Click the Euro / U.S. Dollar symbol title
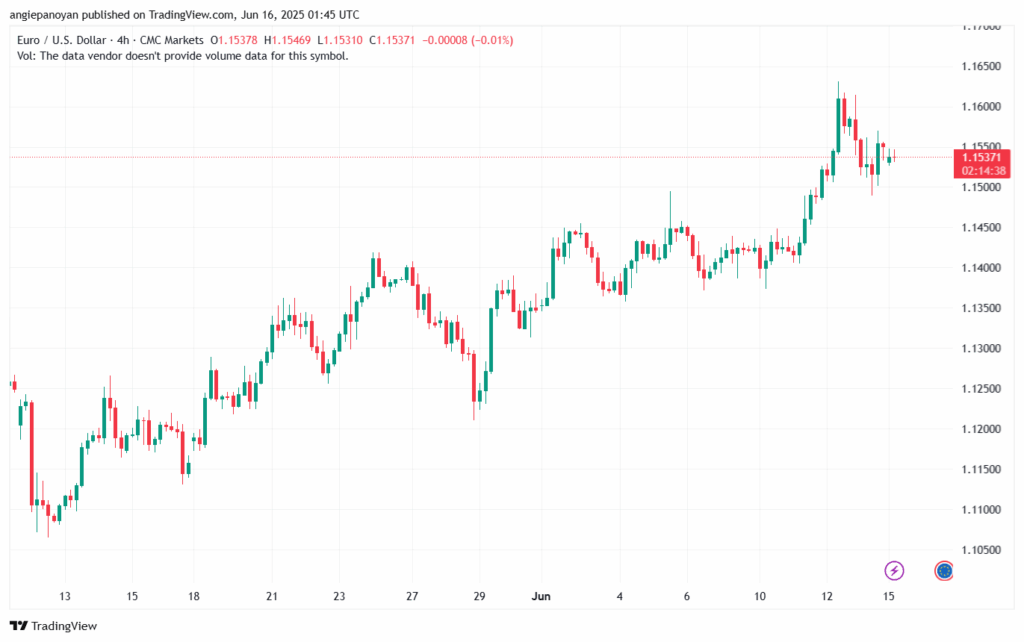This screenshot has width=1024, height=642. [x=61, y=40]
